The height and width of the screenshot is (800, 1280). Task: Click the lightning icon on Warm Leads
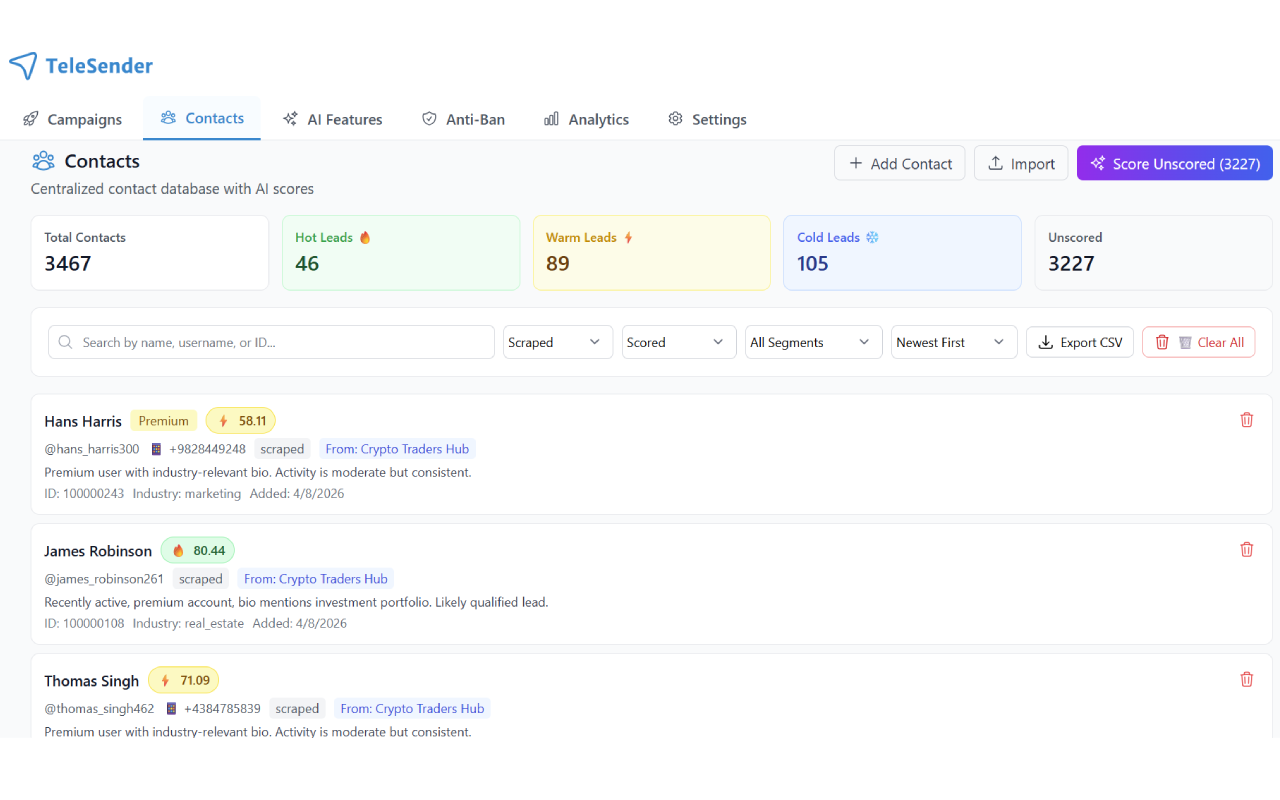(629, 238)
